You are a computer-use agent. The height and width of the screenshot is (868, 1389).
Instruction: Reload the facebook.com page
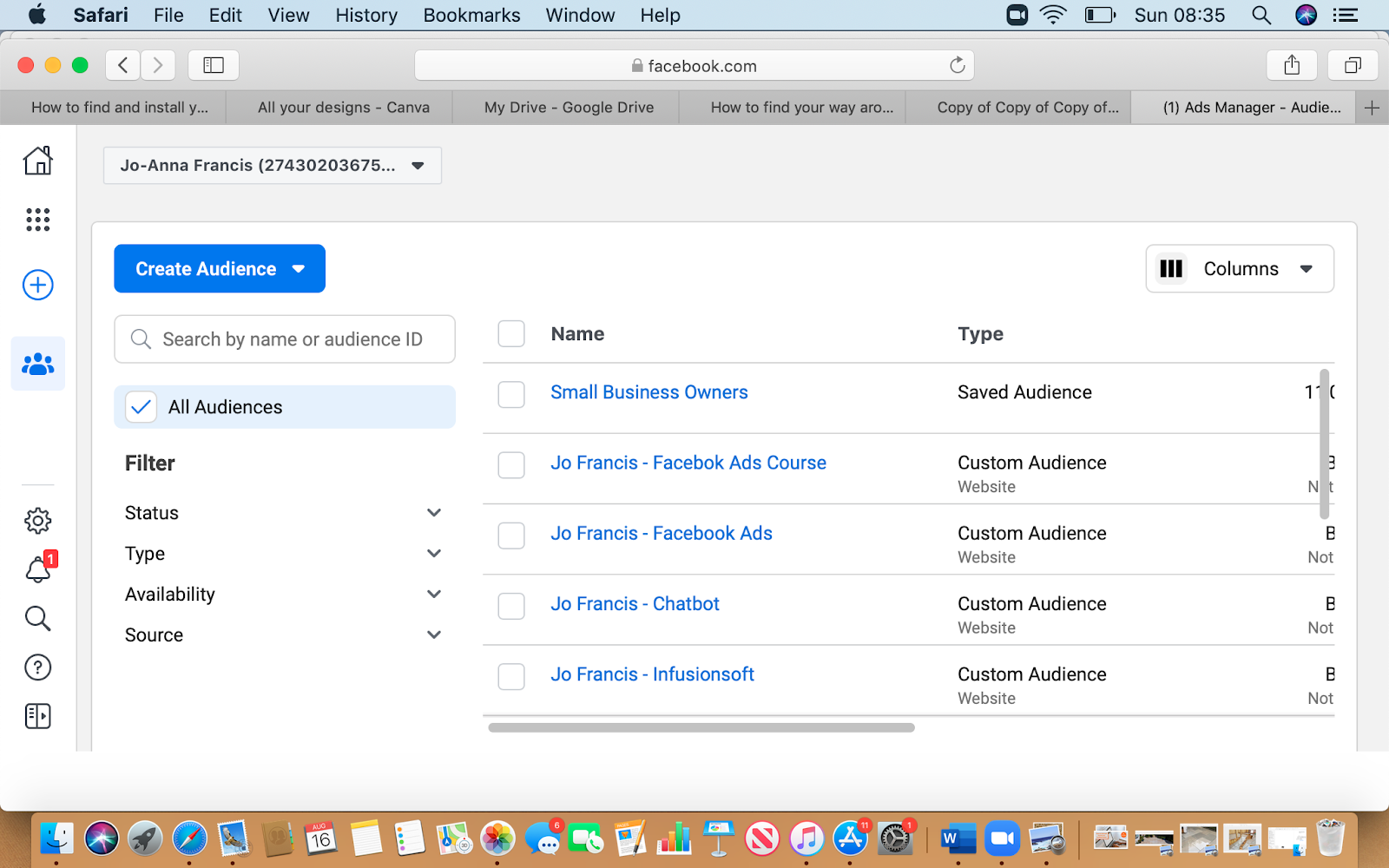pos(958,65)
